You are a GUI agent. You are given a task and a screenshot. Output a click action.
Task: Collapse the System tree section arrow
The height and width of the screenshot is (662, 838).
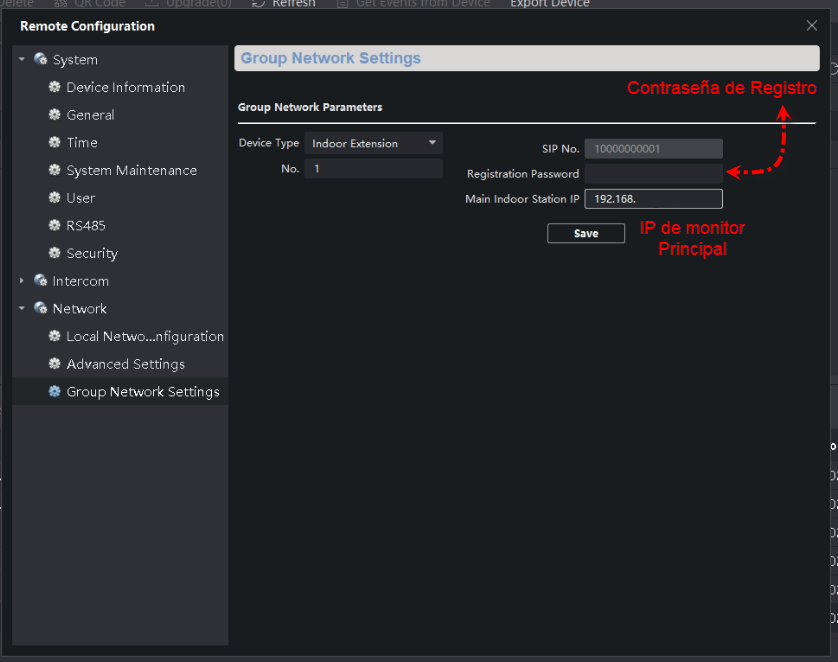point(22,59)
